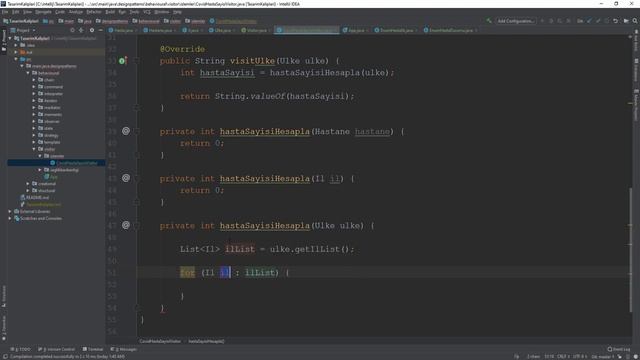Click gutter icon beside hastaSayisiHesapla(Ulke ulke)

(126, 225)
